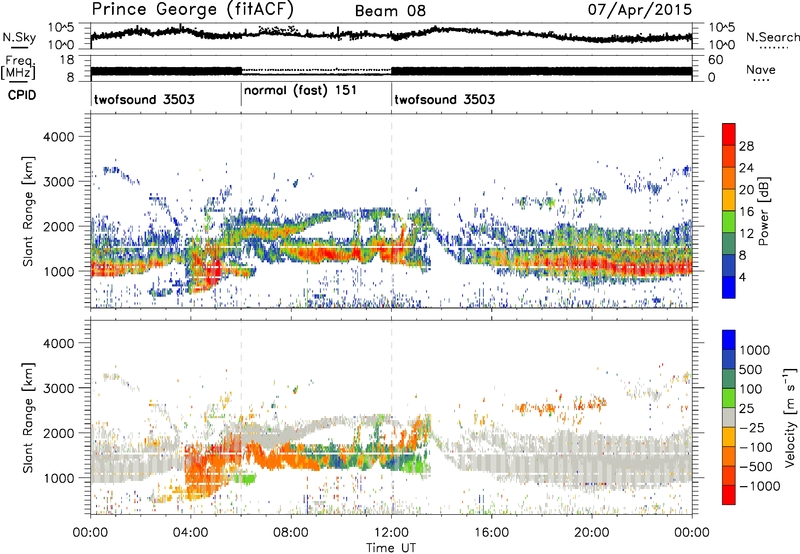The height and width of the screenshot is (554, 800).
Task: Click the "4000" tick of the power panel
Action: point(58,137)
